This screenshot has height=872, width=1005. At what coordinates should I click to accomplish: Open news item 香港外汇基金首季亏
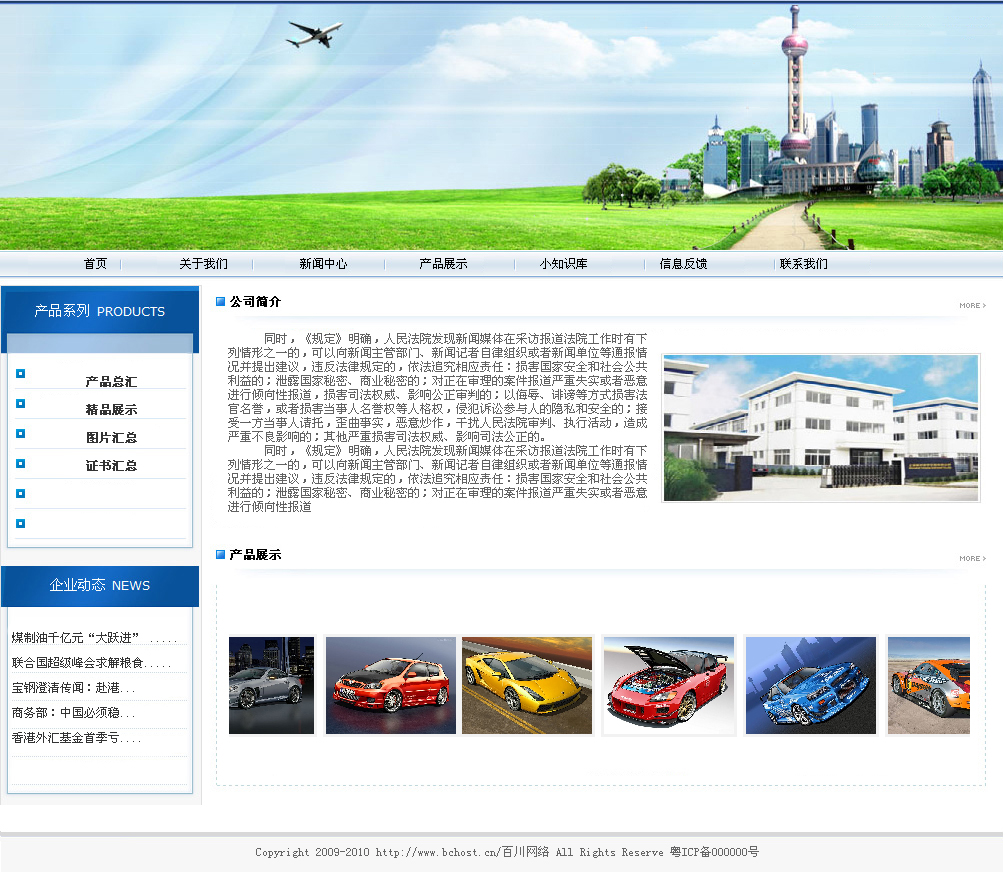pos(76,738)
